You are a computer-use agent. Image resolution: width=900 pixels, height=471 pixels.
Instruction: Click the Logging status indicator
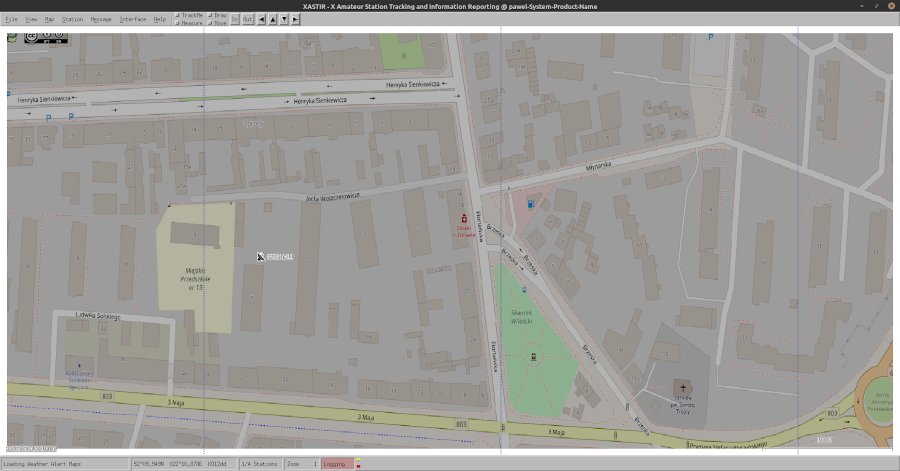pyautogui.click(x=338, y=464)
